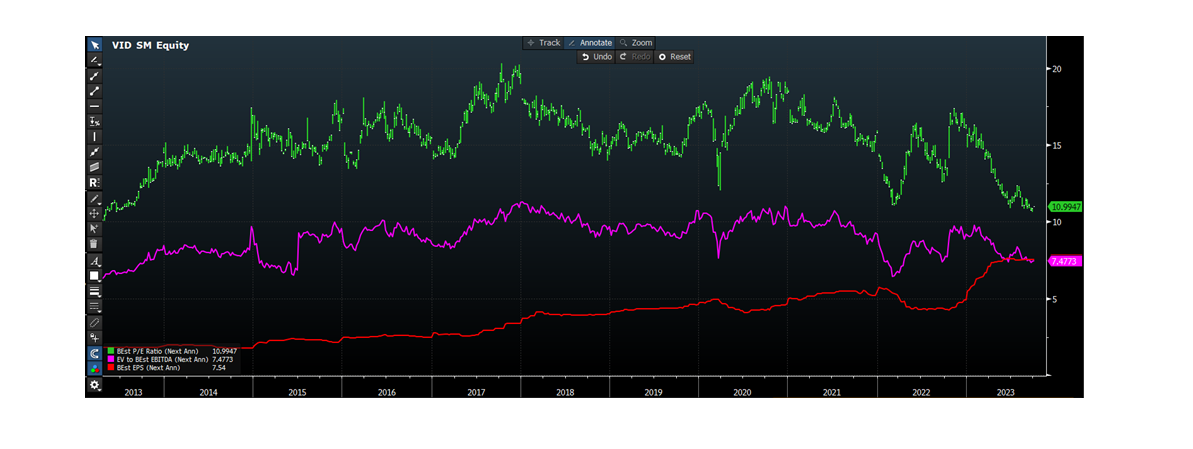The width and height of the screenshot is (1193, 449).
Task: Switch to Track mode
Action: pos(543,43)
